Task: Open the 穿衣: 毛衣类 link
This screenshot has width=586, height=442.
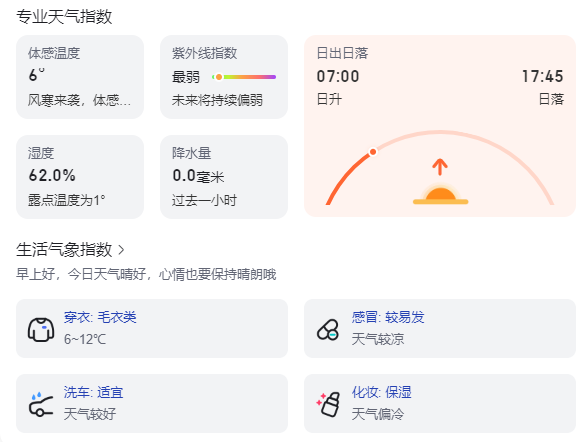Action: [x=100, y=317]
